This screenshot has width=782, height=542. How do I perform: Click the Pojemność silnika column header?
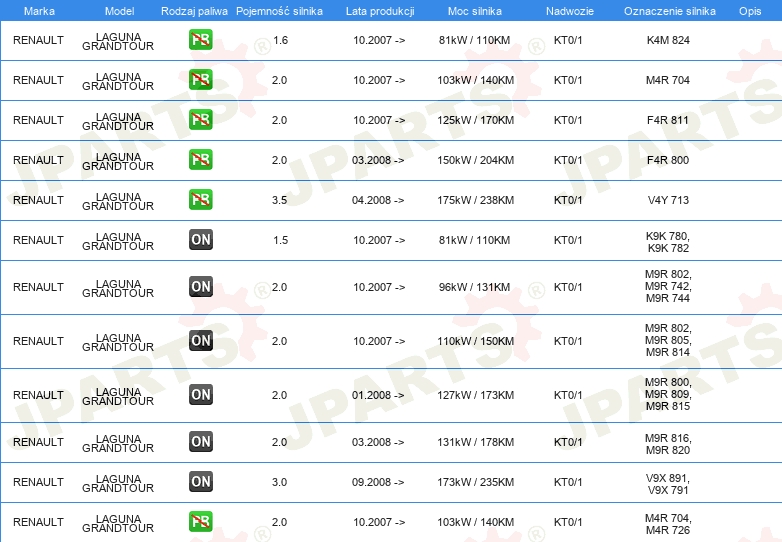(x=279, y=11)
